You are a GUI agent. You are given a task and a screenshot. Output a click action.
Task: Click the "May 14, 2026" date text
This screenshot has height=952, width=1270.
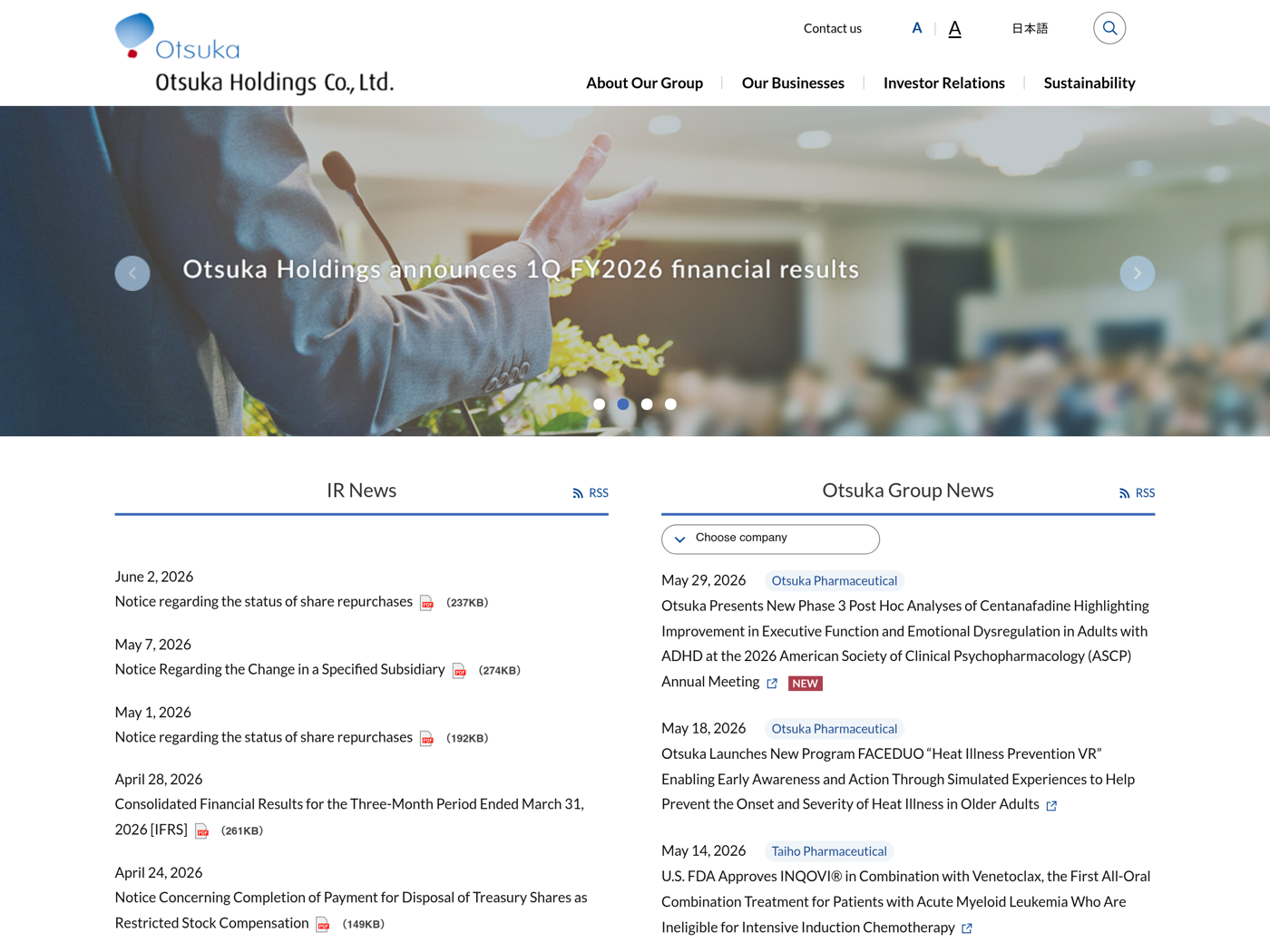(703, 851)
